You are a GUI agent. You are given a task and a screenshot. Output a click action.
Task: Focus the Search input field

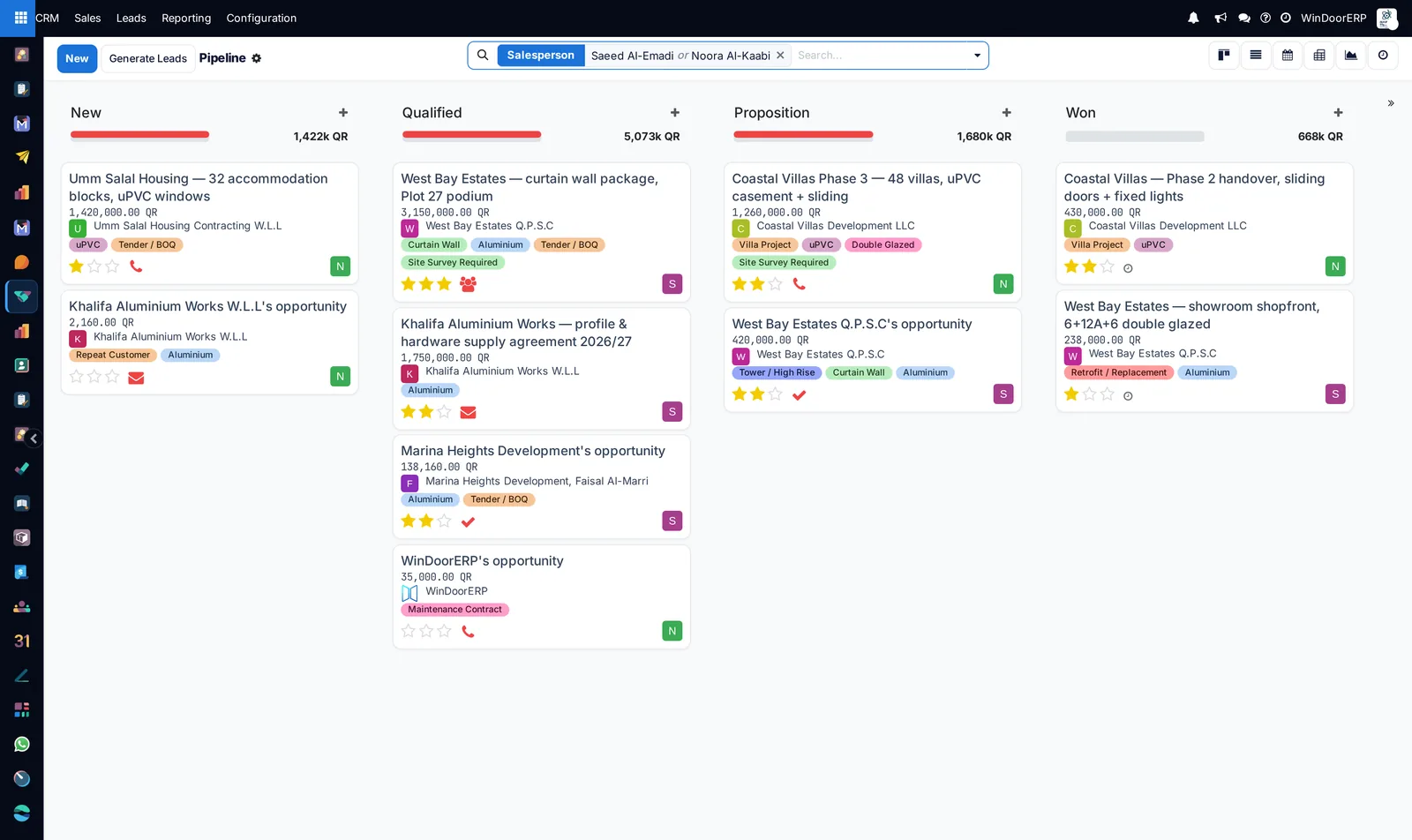click(x=878, y=56)
